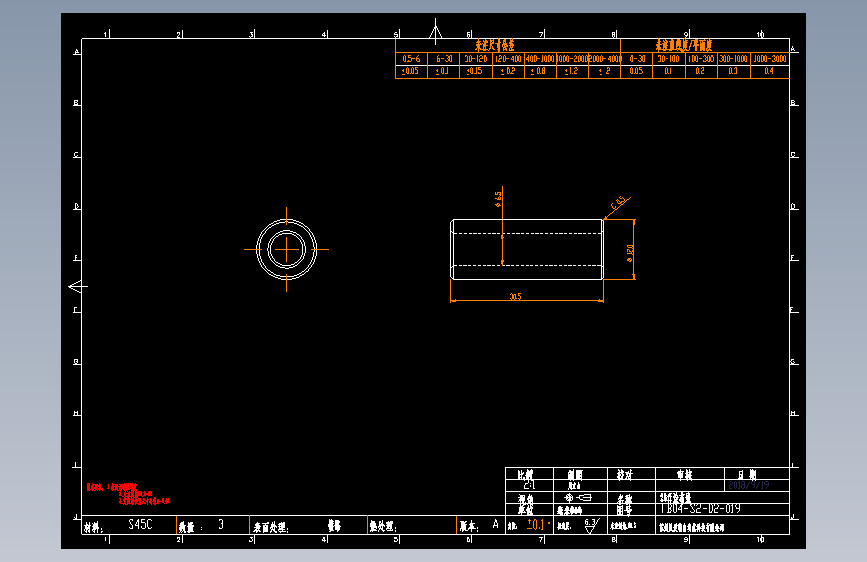Select the "6-30" dimension range cell
The image size is (867, 562).
[443, 59]
